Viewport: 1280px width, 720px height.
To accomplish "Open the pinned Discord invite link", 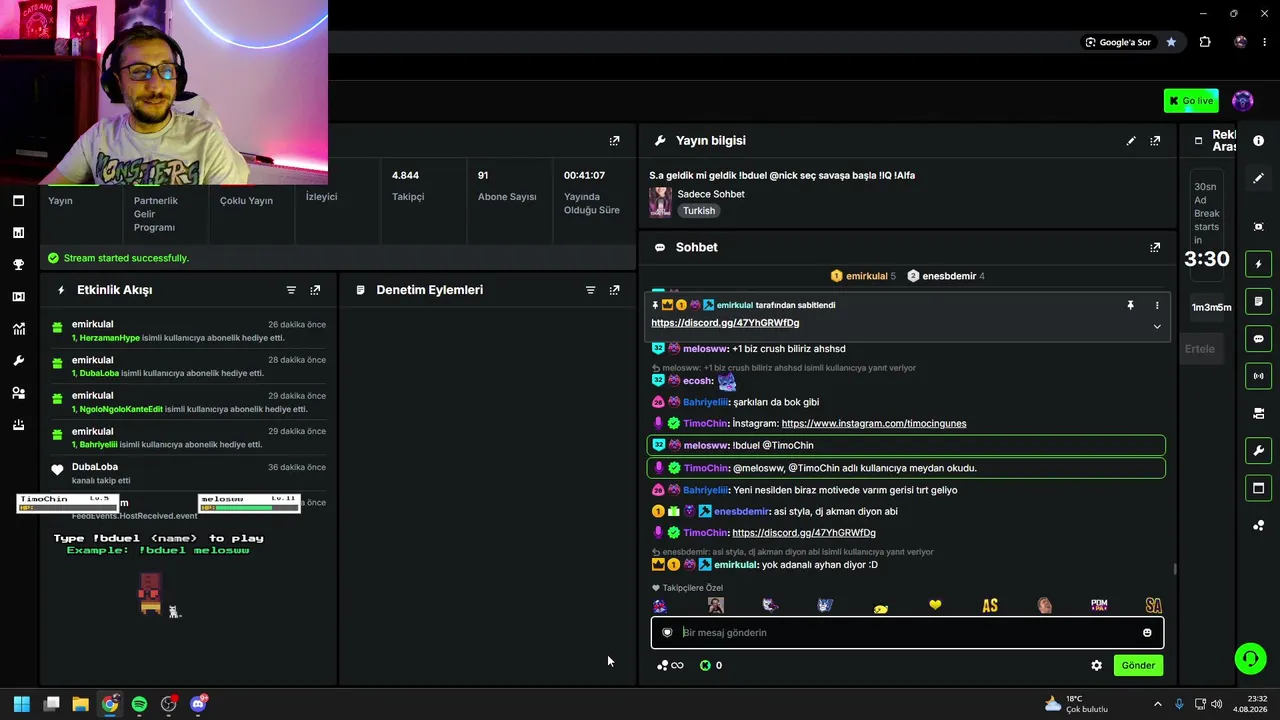I will (x=725, y=323).
